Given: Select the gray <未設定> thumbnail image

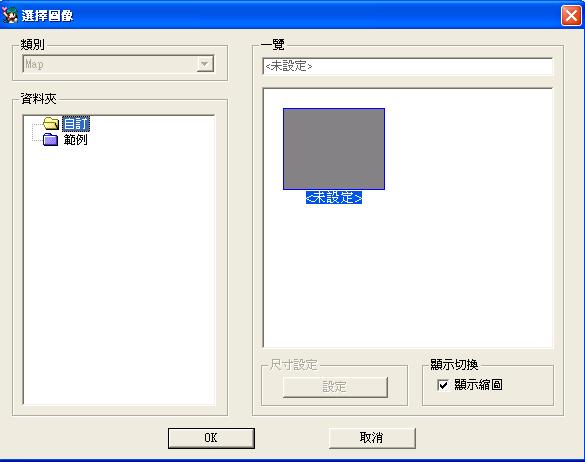Looking at the screenshot, I should [334, 149].
